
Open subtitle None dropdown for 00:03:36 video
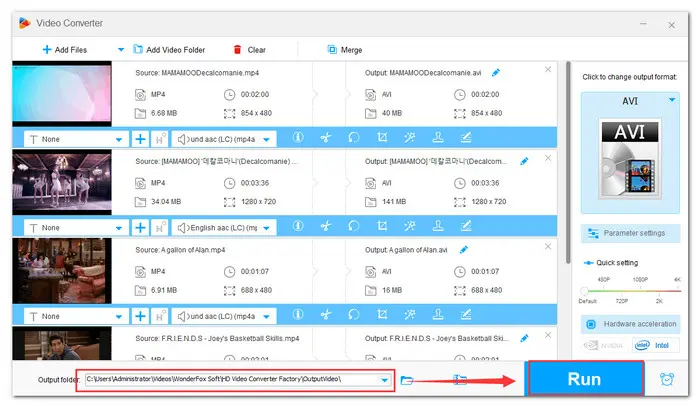[x=76, y=228]
